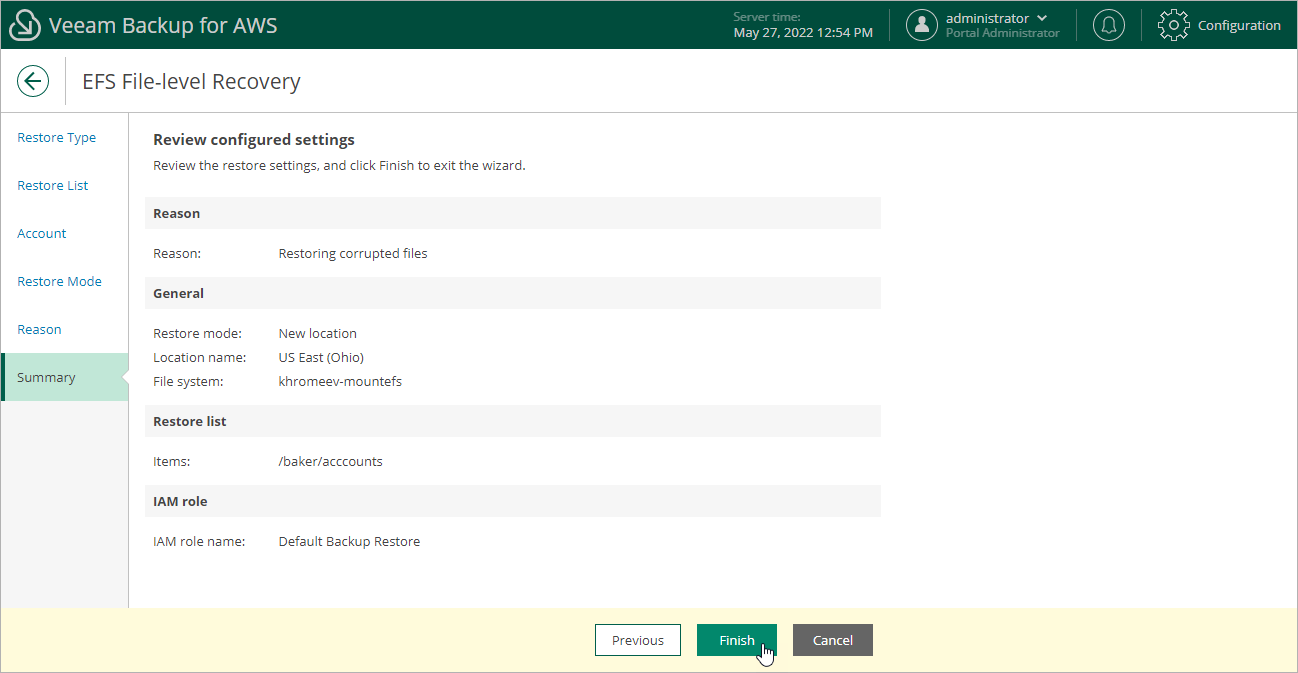Image resolution: width=1298 pixels, height=673 pixels.
Task: Select the gear icon beside Configuration text
Action: pos(1173,24)
